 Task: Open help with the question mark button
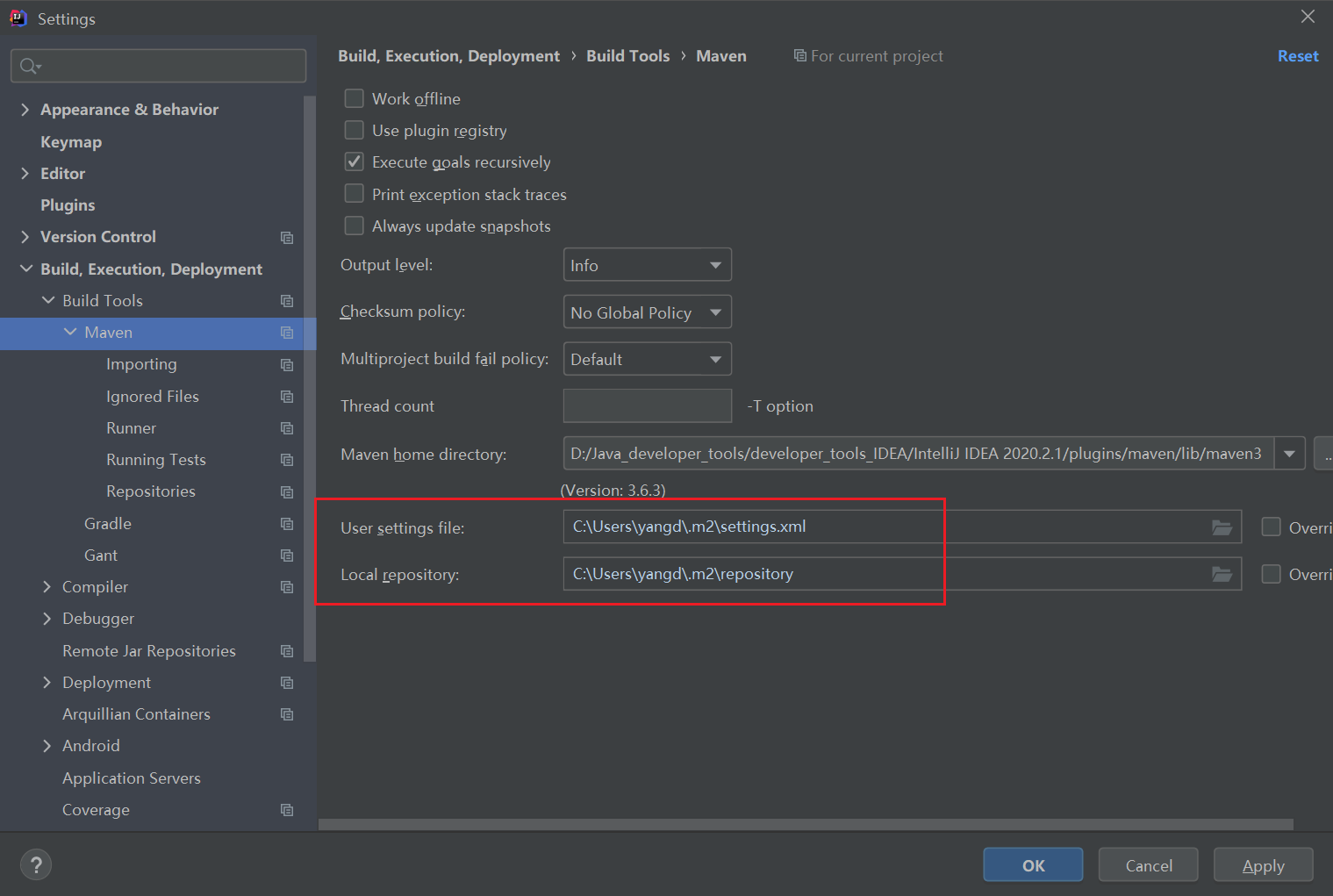[x=36, y=865]
